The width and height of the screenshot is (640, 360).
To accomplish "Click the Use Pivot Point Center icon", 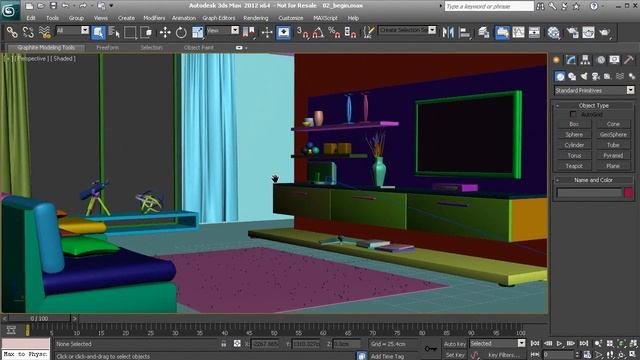I will pos(249,32).
